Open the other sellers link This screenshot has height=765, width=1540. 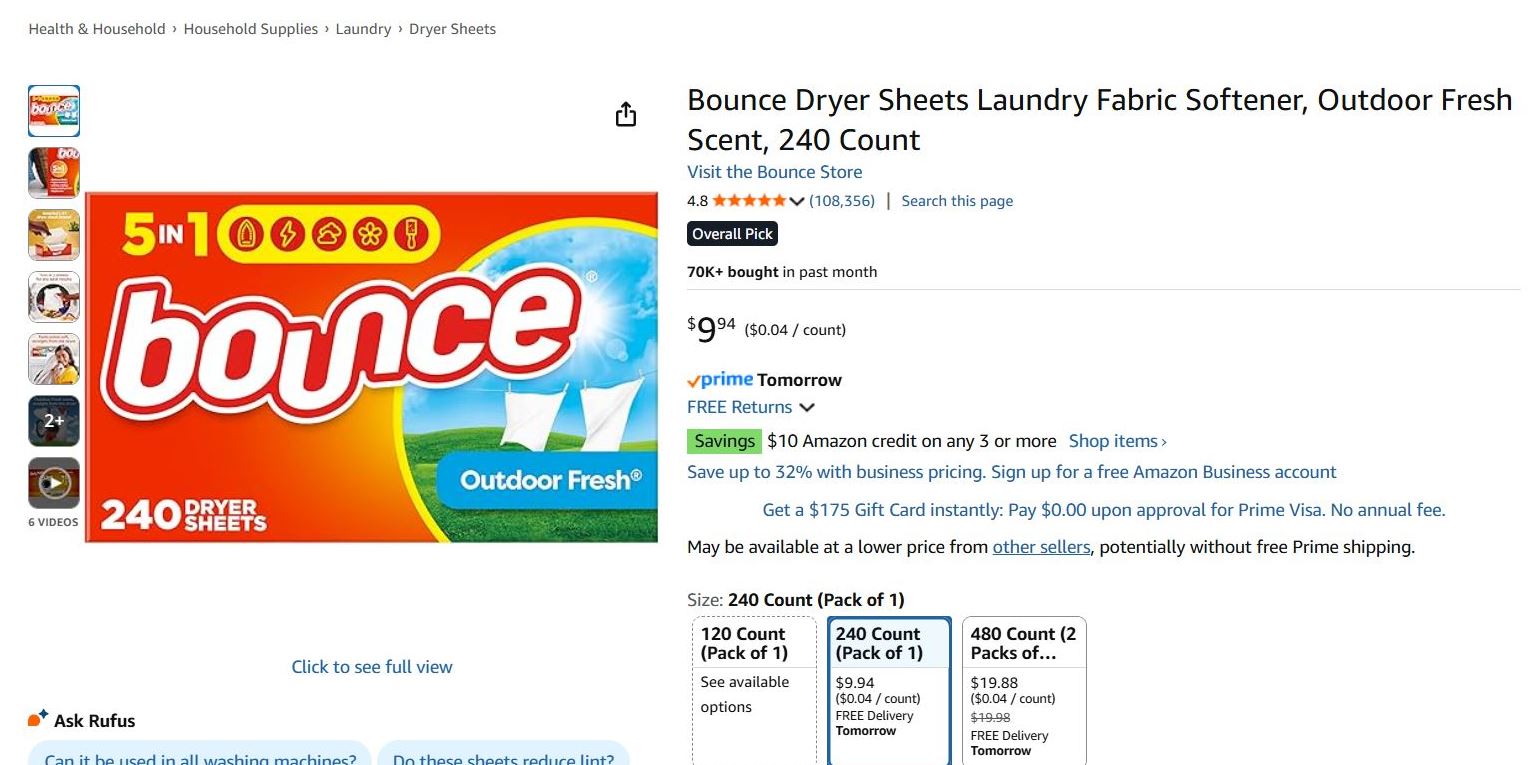(x=1041, y=547)
